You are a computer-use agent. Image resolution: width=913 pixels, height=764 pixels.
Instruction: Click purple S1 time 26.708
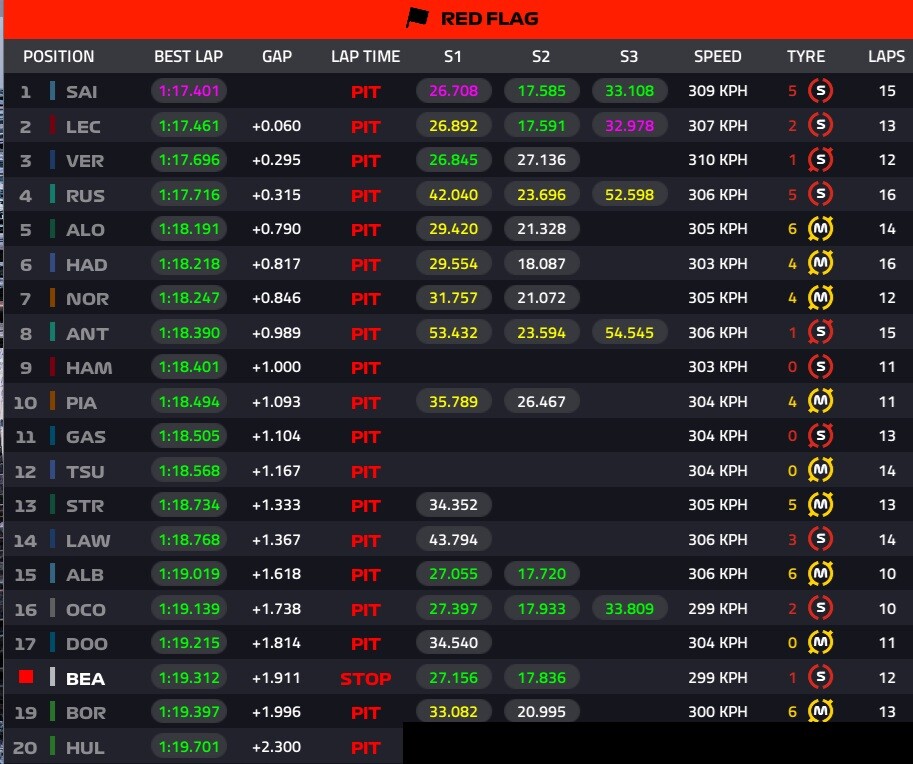[x=454, y=91]
